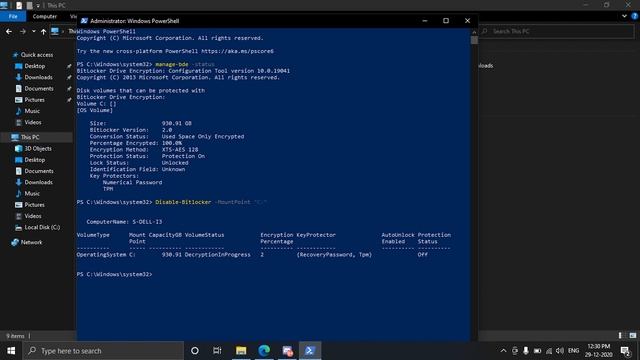Screen dimensions: 640x360
Task: Go forward in File Explorer
Action: coord(22,31)
